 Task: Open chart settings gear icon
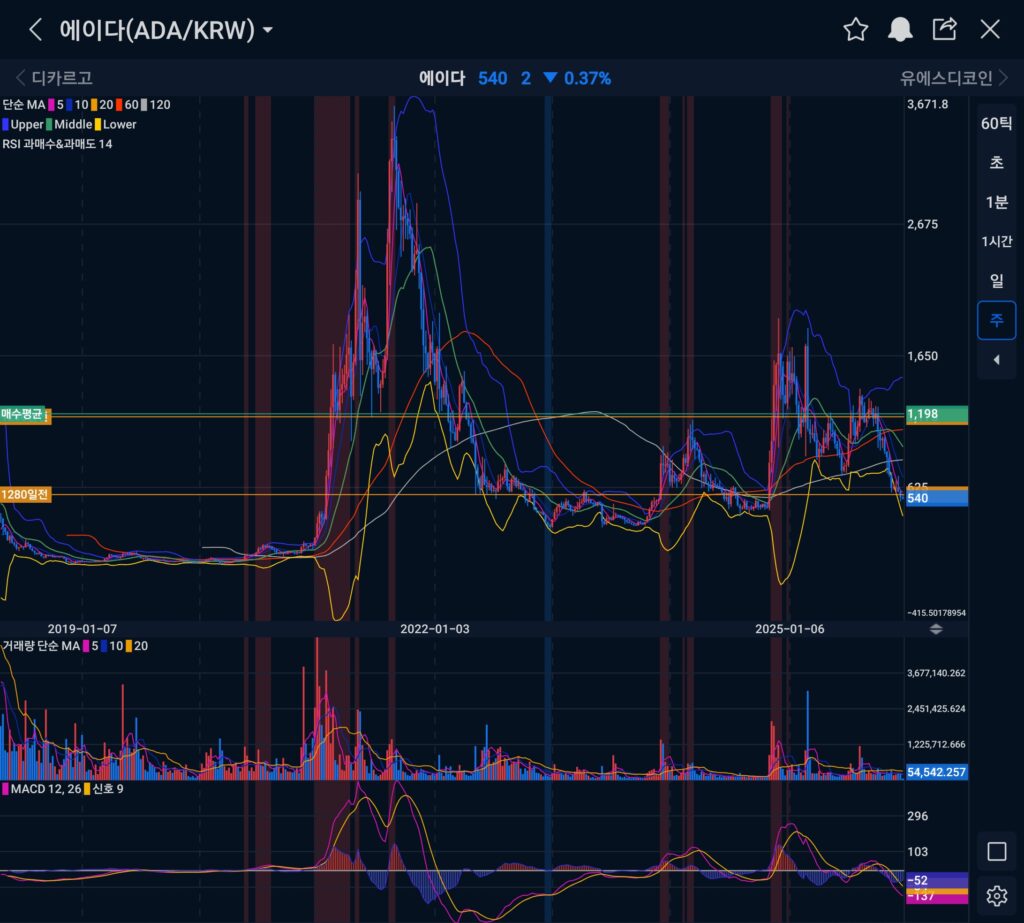point(996,895)
